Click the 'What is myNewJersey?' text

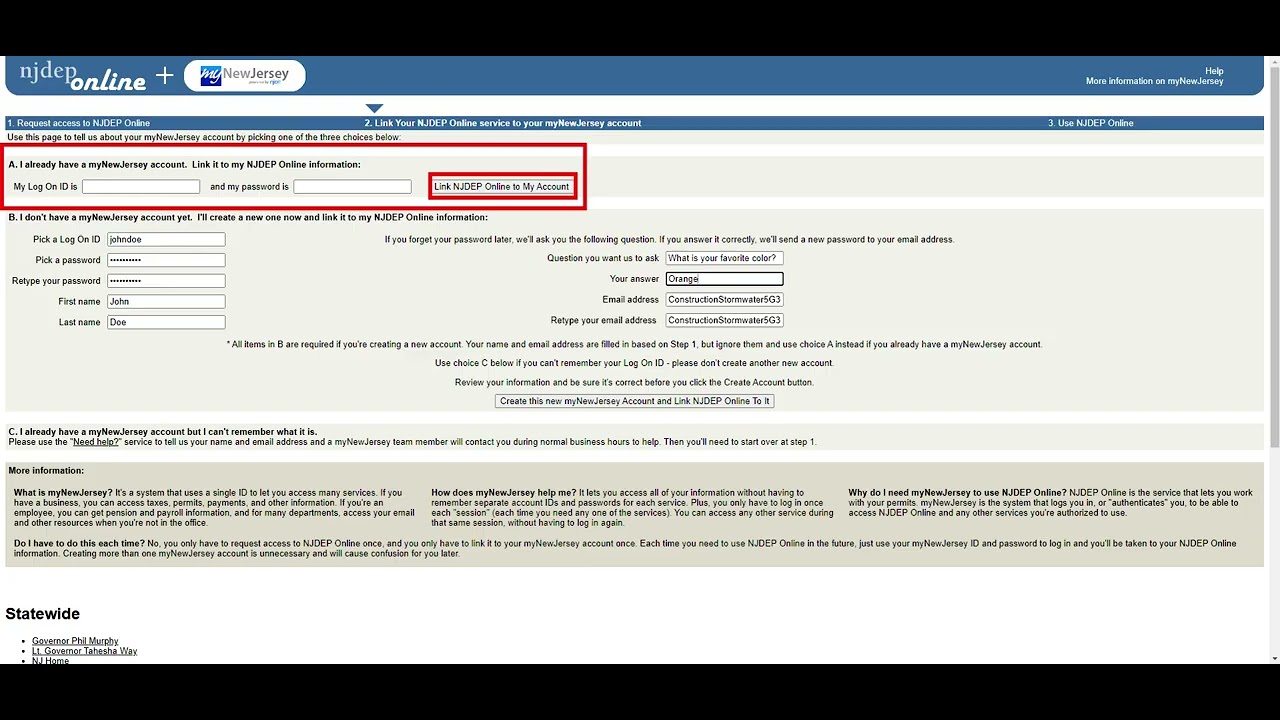click(63, 493)
